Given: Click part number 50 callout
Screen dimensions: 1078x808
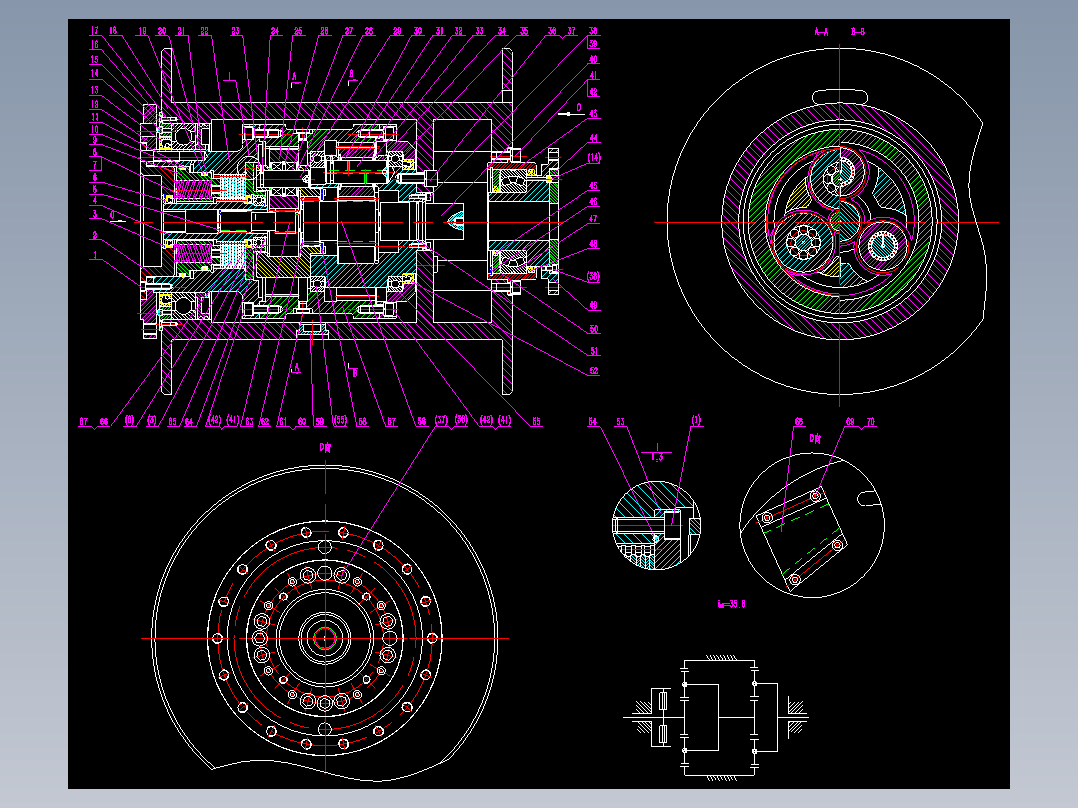Looking at the screenshot, I should 593,329.
